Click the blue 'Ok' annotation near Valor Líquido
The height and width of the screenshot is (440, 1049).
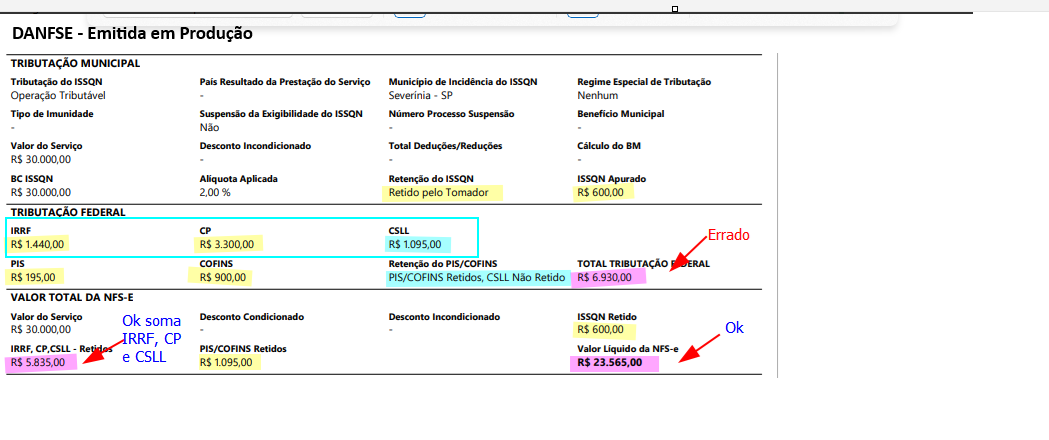coord(734,328)
